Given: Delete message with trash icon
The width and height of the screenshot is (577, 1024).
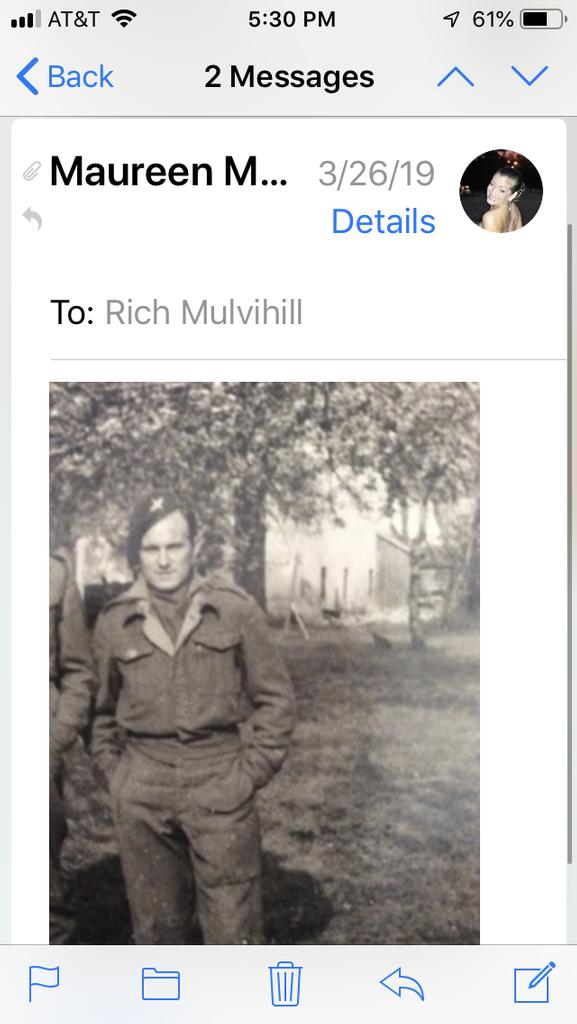Looking at the screenshot, I should click(285, 984).
